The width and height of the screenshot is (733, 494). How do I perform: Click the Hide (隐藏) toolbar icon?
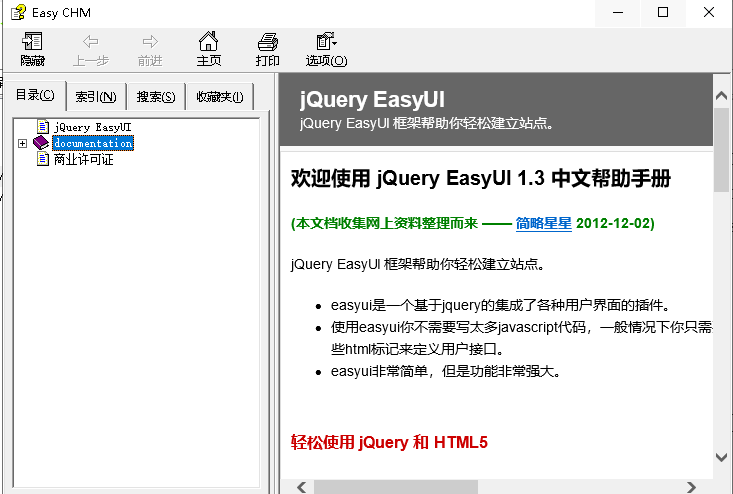tap(32, 42)
